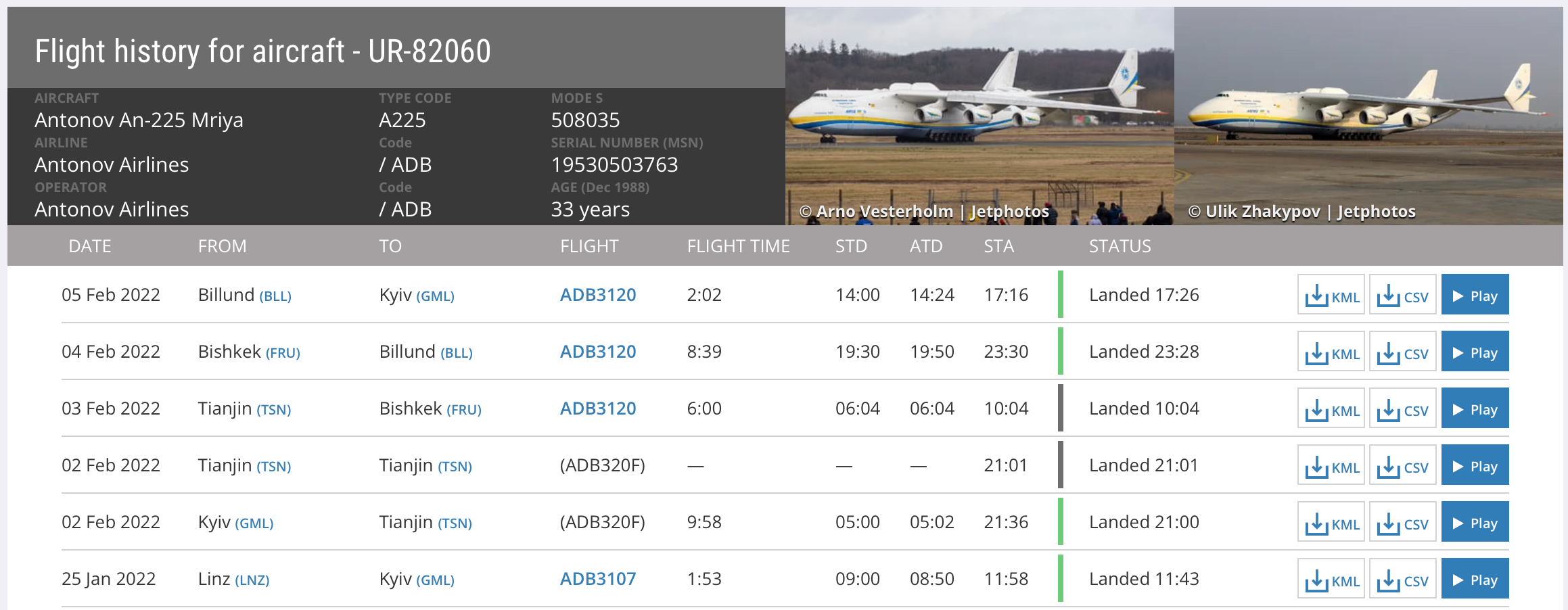The image size is (1568, 610).
Task: Download CSV for the 05 Feb Billund–Kyiv flight
Action: click(x=1402, y=294)
